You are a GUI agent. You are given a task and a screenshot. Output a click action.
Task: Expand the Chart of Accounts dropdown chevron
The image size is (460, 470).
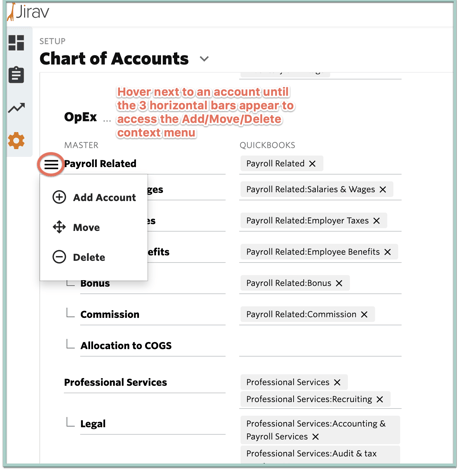[x=204, y=59]
